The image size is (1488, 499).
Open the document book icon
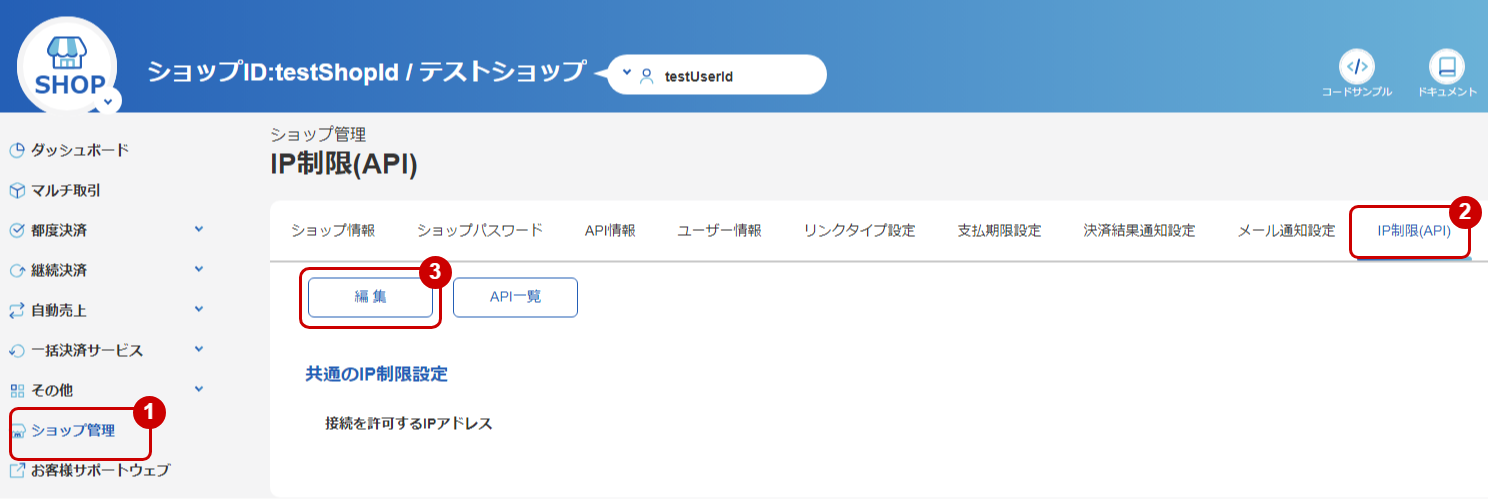[x=1446, y=67]
